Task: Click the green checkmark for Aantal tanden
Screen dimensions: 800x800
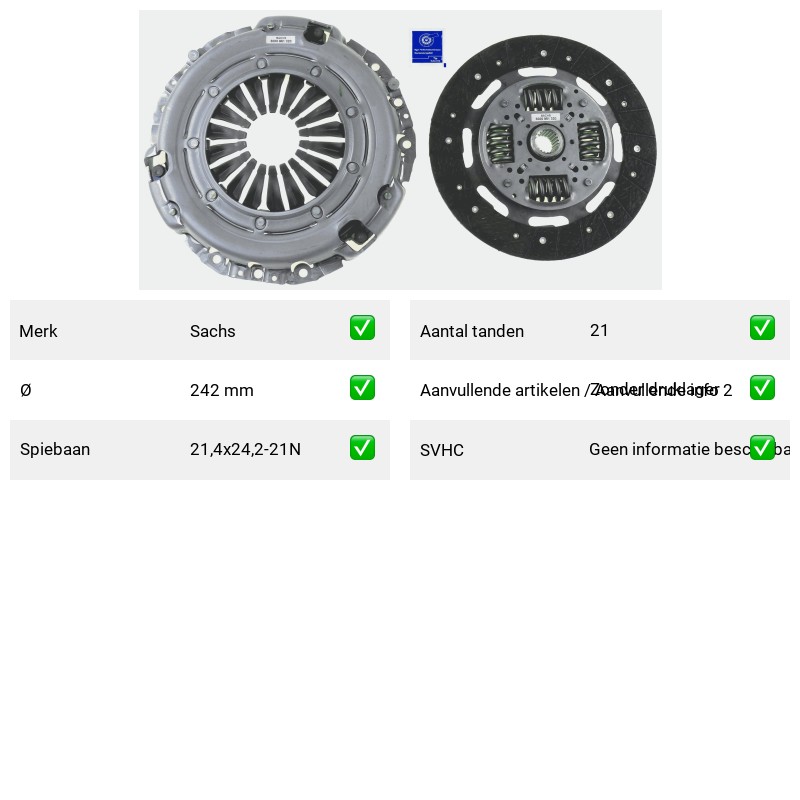Action: click(762, 328)
